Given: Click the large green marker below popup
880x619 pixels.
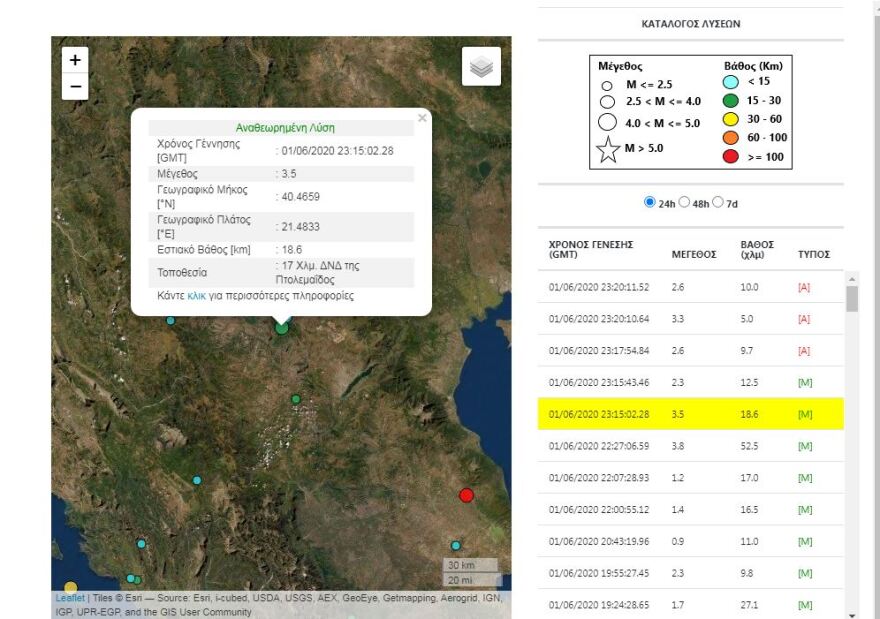Looking at the screenshot, I should [x=282, y=327].
